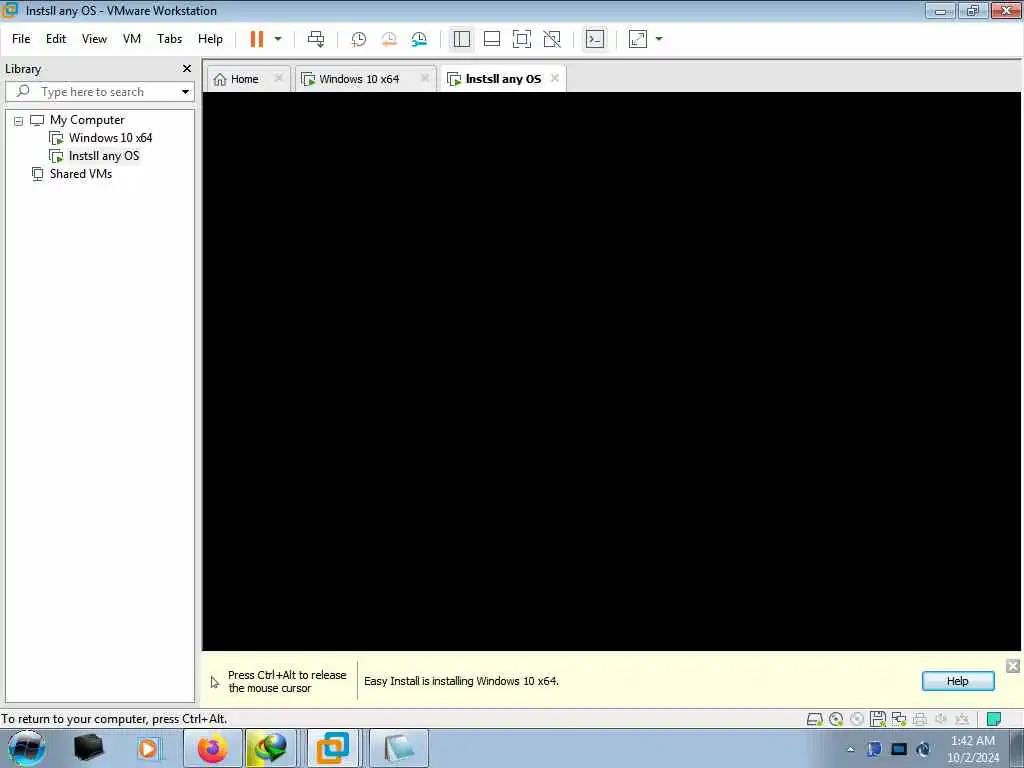Screen dimensions: 1024x768
Task: Open the Windows Start menu
Action: [27, 748]
